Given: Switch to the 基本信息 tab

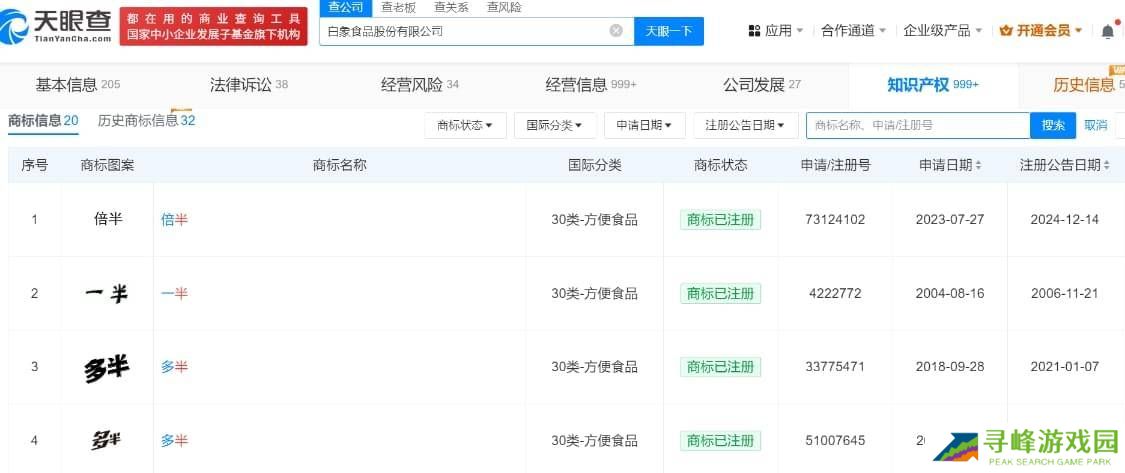Looking at the screenshot, I should pos(77,85).
